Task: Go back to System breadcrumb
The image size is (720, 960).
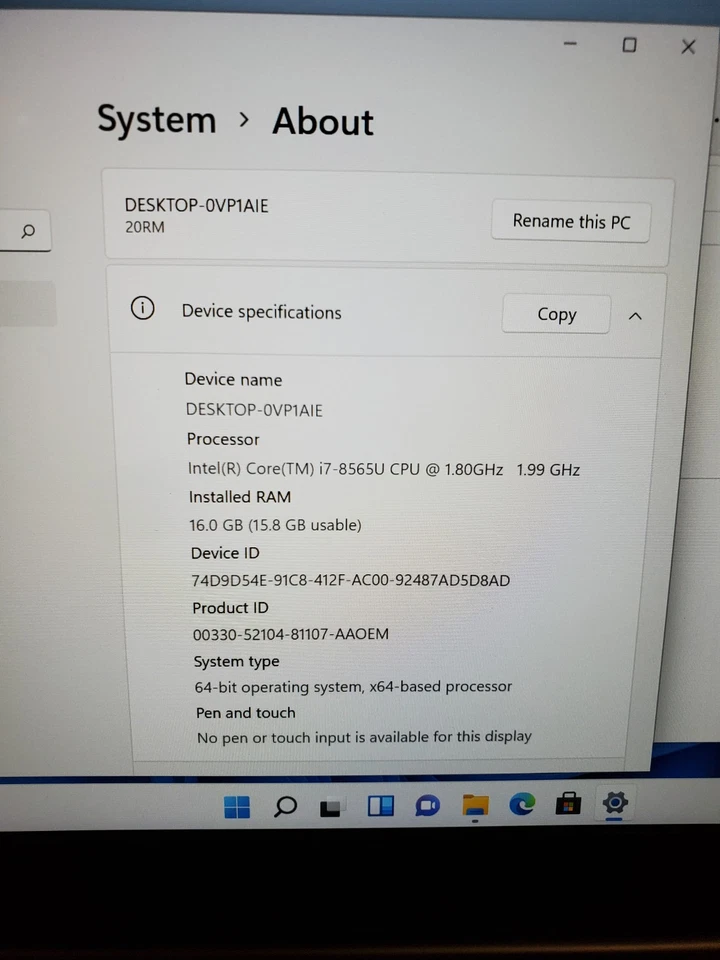Action: (157, 119)
